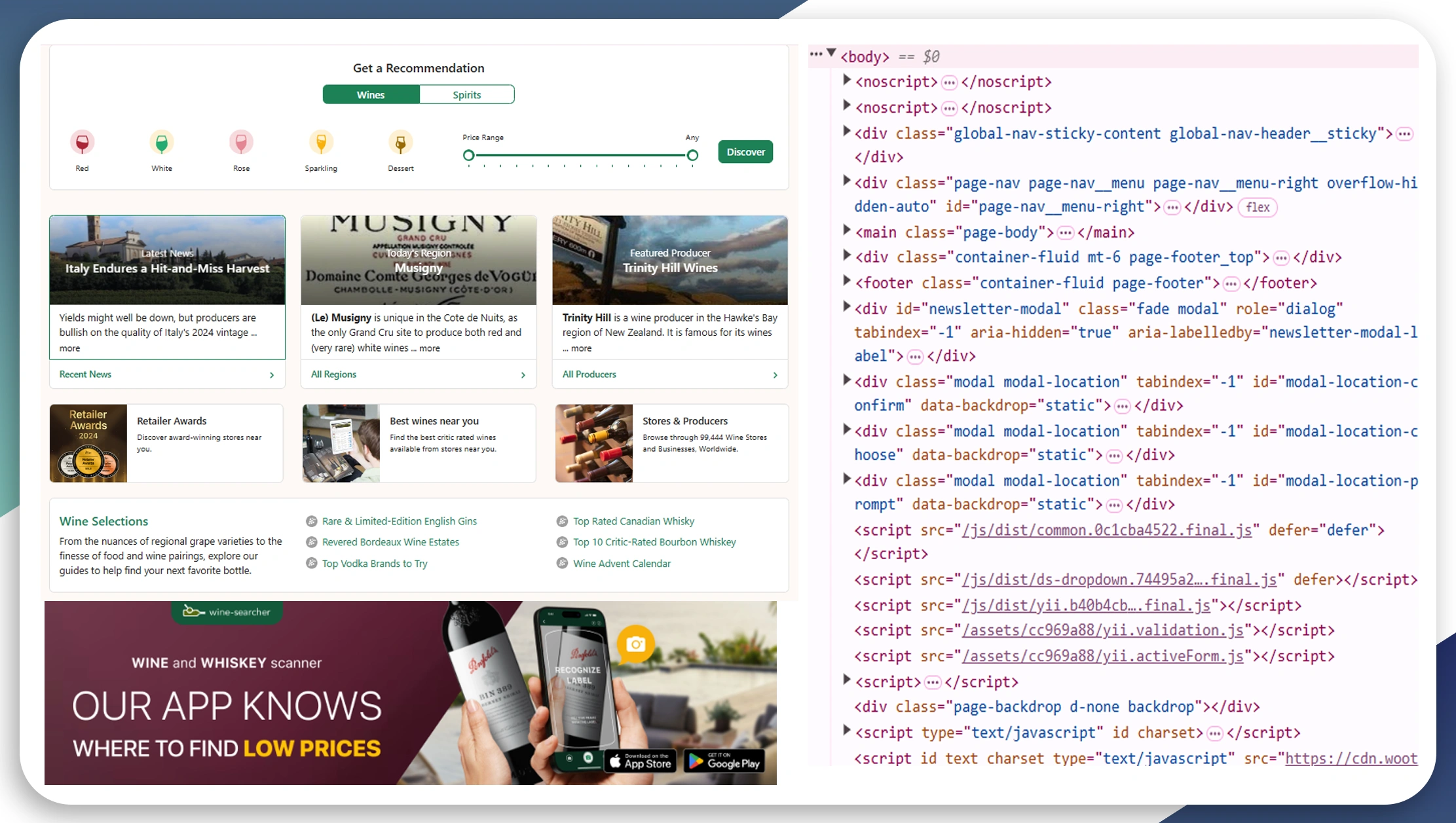Expand the main page-body node

point(846,230)
